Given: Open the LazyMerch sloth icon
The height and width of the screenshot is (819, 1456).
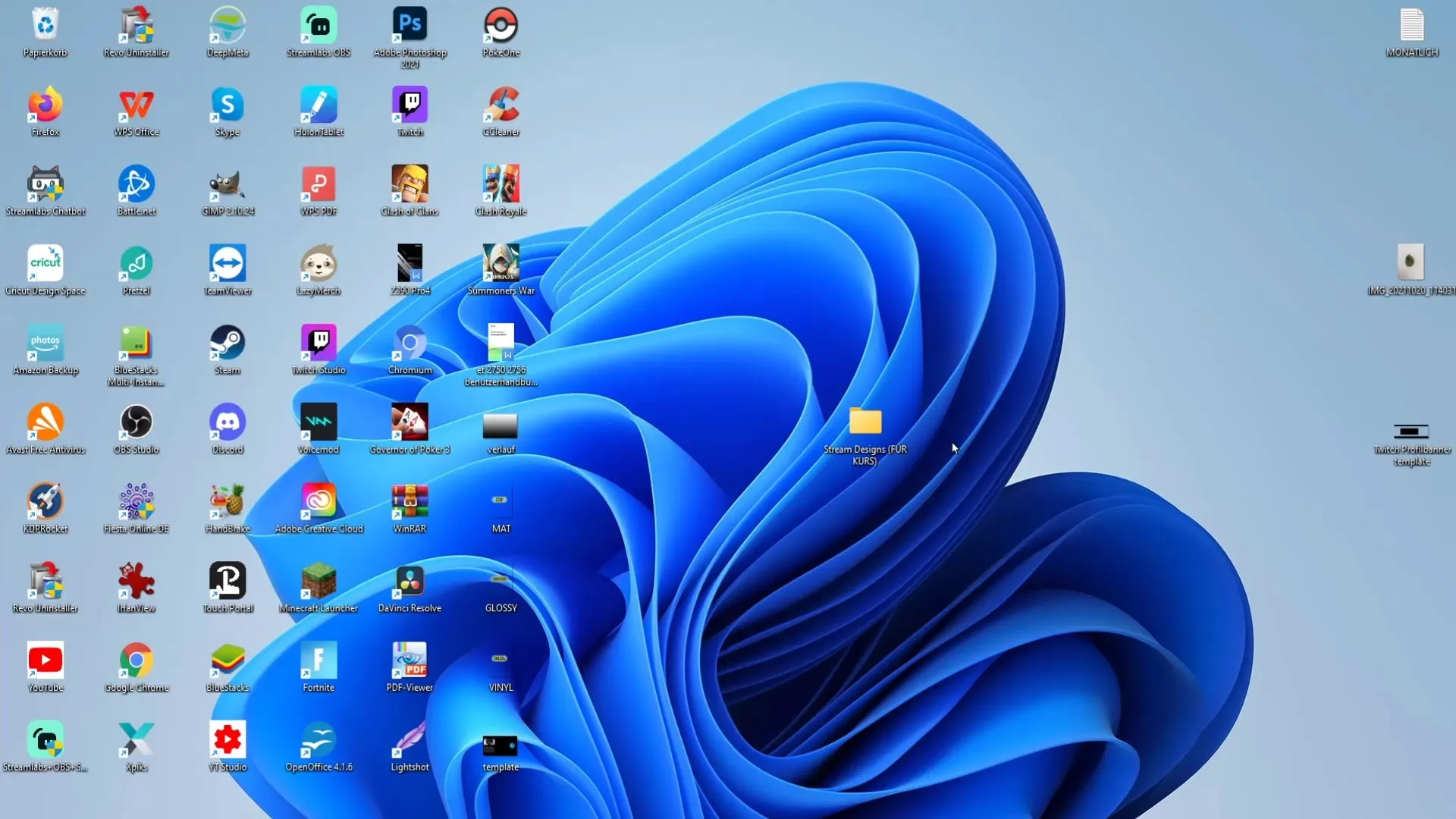Looking at the screenshot, I should [x=318, y=263].
